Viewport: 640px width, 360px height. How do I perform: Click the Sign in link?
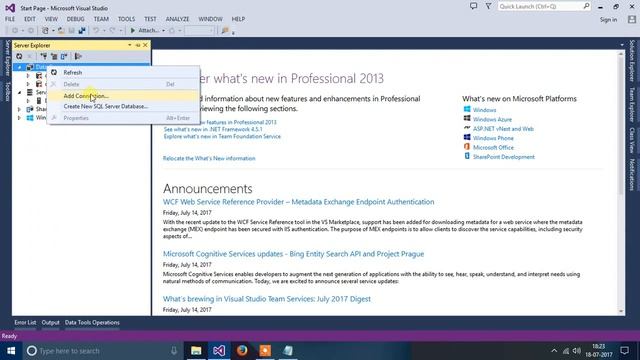[x=608, y=20]
